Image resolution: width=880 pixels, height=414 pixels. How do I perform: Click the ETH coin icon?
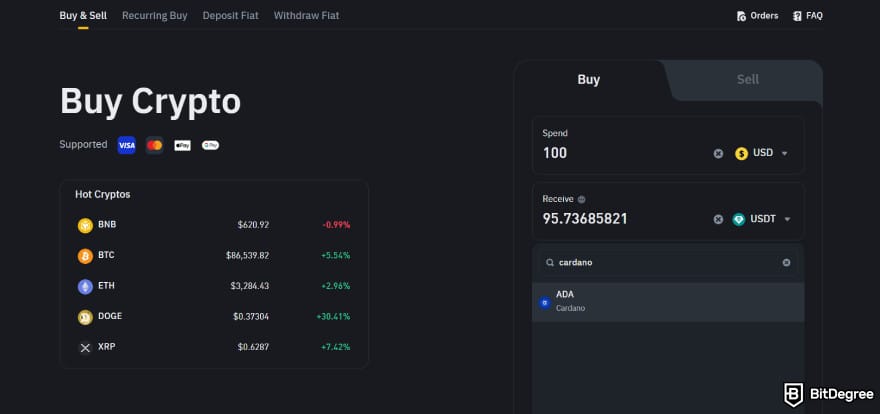point(85,287)
